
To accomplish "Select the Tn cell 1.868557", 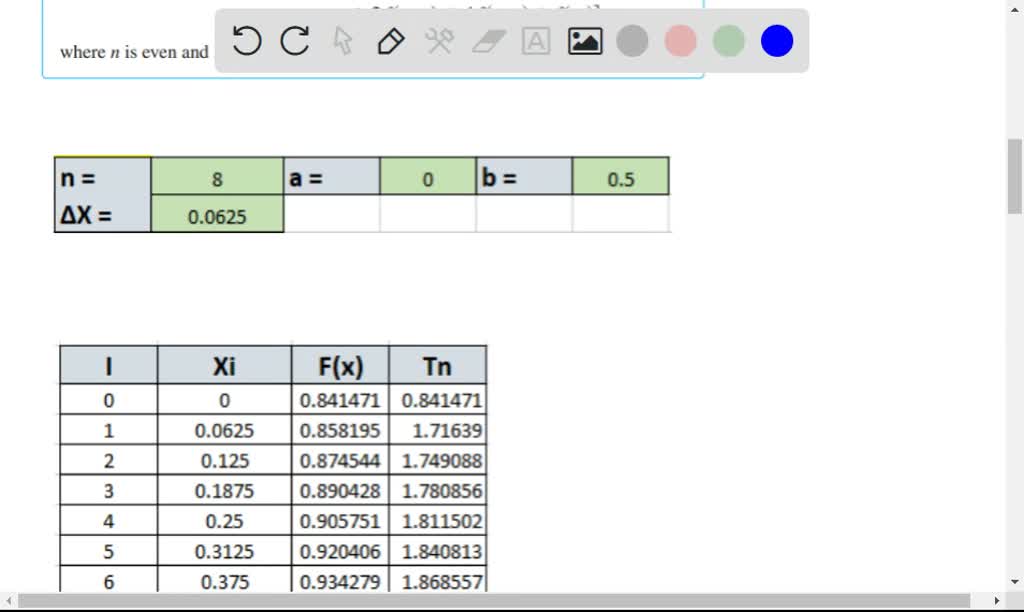I will pos(438,581).
